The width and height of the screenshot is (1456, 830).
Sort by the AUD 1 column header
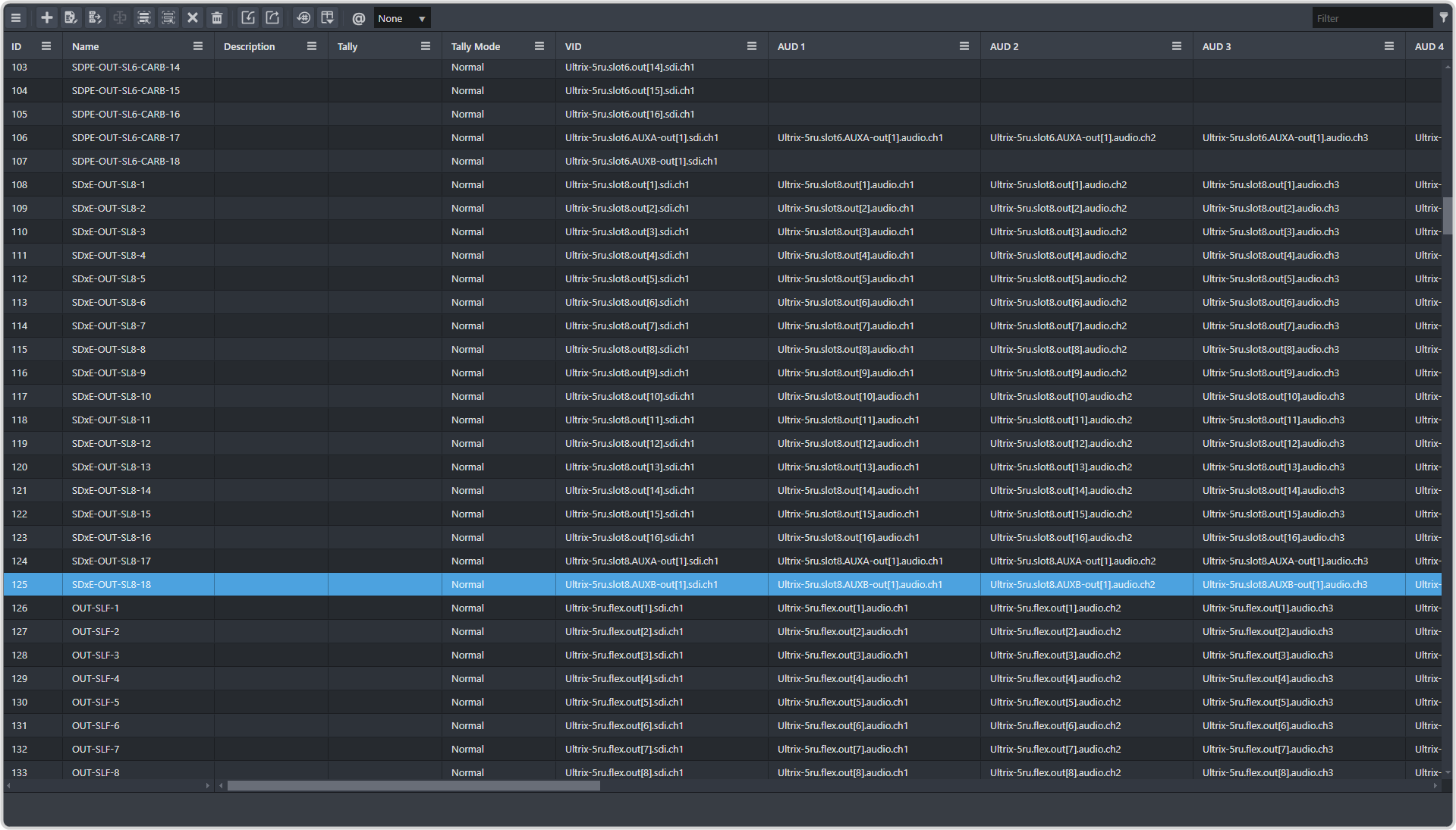[x=791, y=46]
